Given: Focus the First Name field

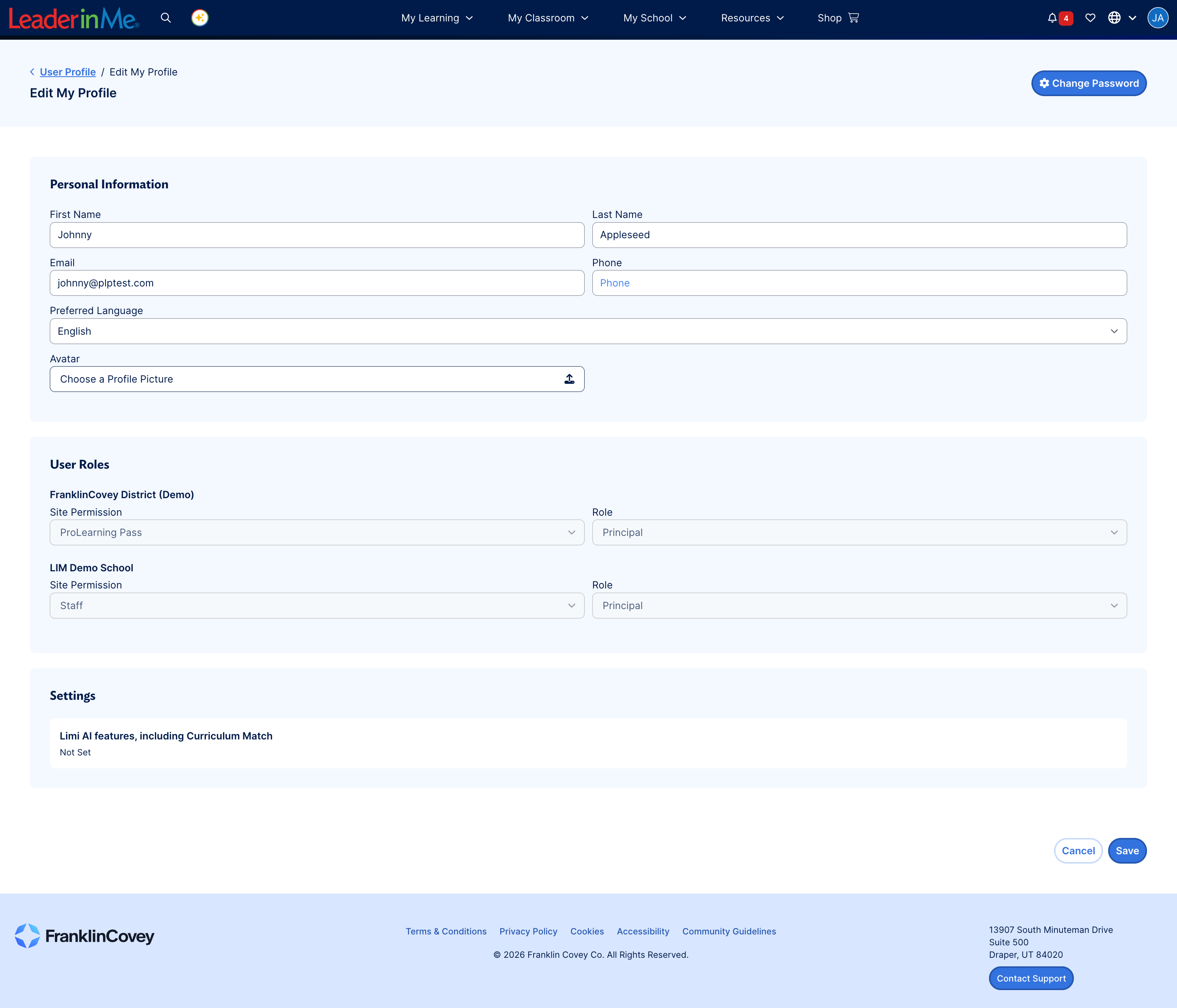Looking at the screenshot, I should (x=317, y=235).
